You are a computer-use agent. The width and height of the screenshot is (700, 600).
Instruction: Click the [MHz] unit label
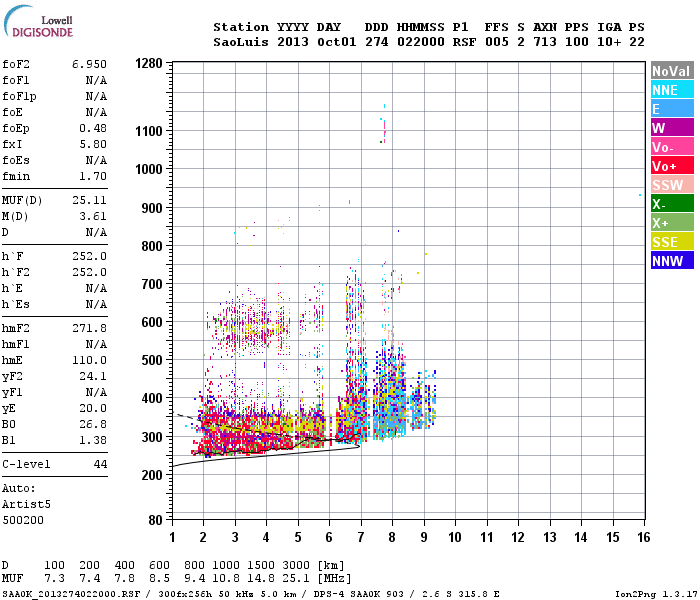[334, 579]
